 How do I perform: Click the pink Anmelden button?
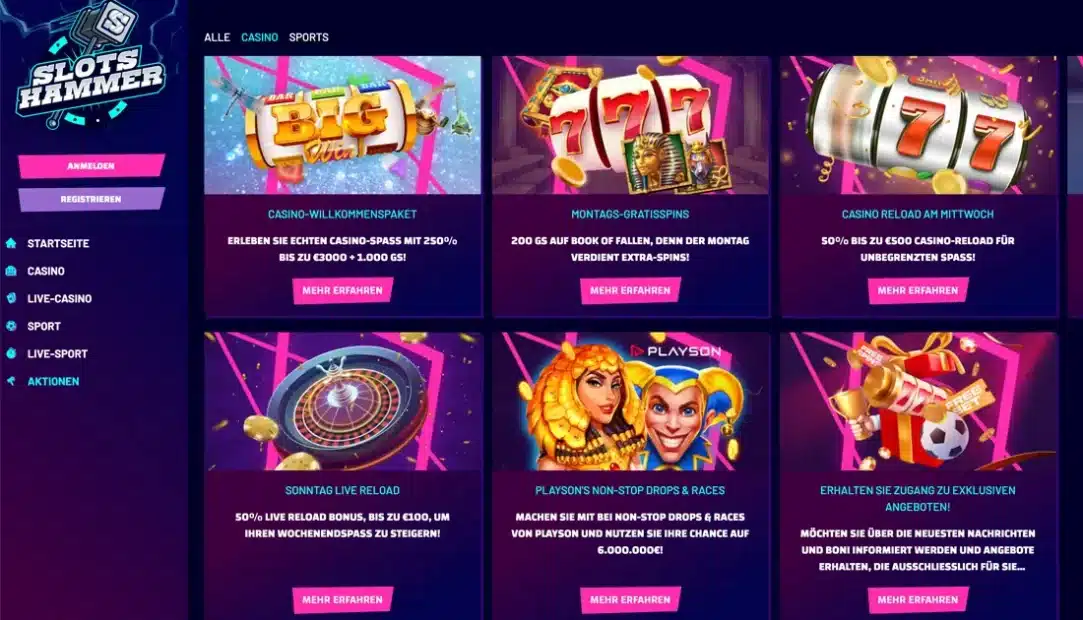(x=91, y=166)
